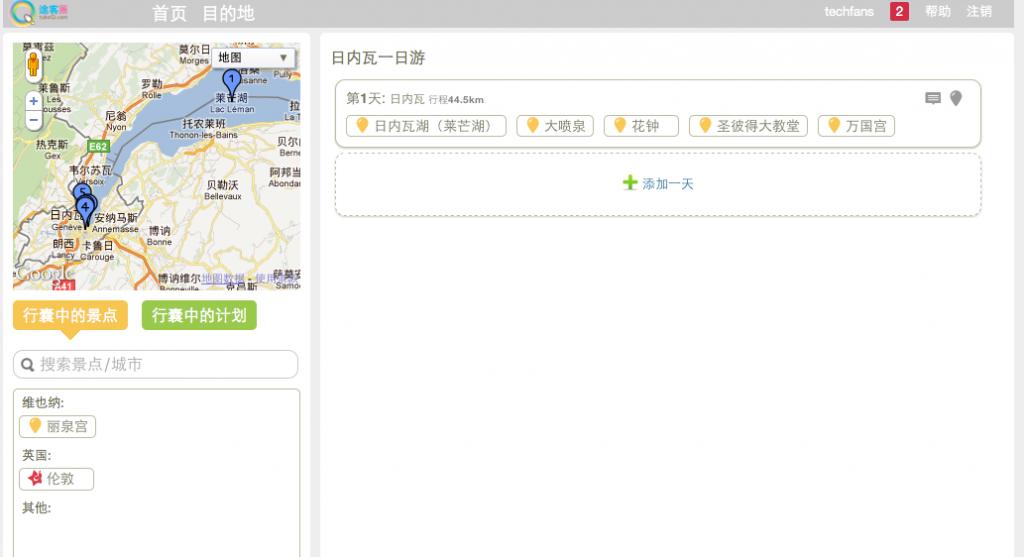Click the 维也纳 category label
The width and height of the screenshot is (1024, 557).
(43, 402)
